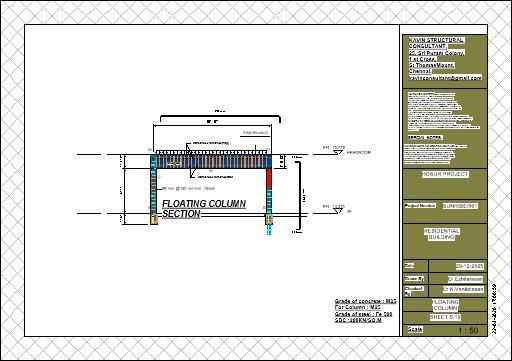The width and height of the screenshot is (512, 361).
Task: Click the Drawn By label
Action: click(414, 279)
